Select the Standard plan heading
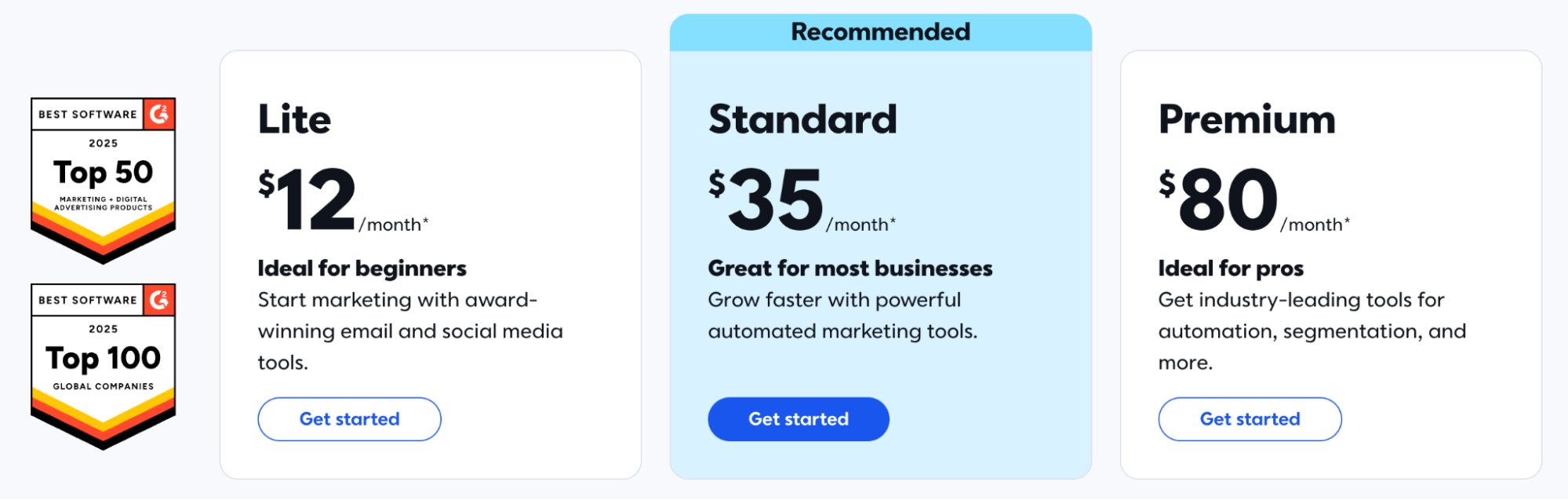 pos(802,119)
